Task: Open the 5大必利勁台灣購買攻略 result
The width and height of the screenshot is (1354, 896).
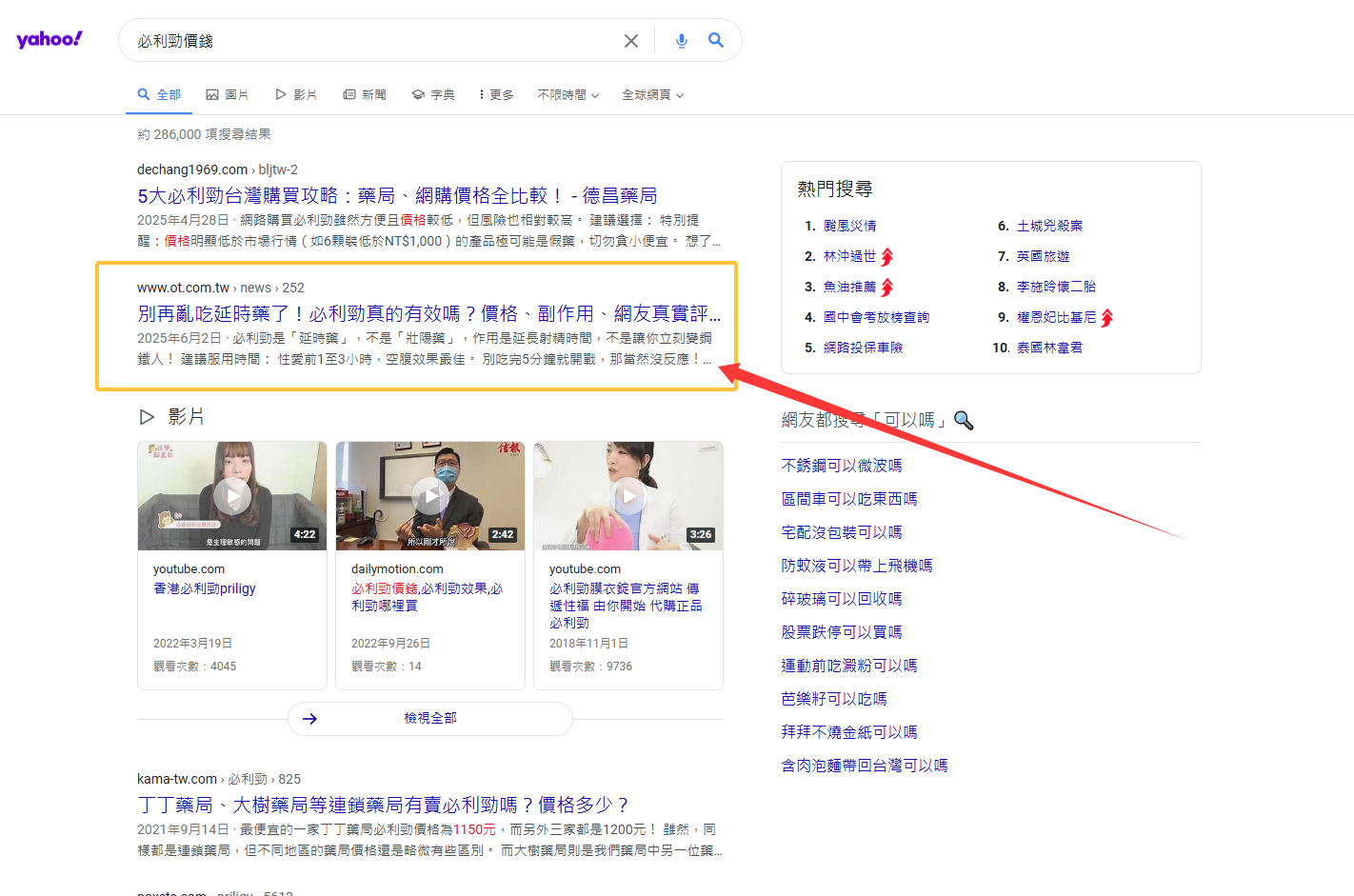Action: point(397,195)
